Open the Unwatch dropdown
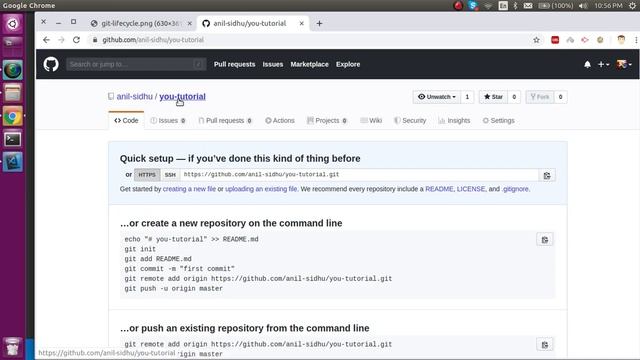640x360 pixels. 437,97
